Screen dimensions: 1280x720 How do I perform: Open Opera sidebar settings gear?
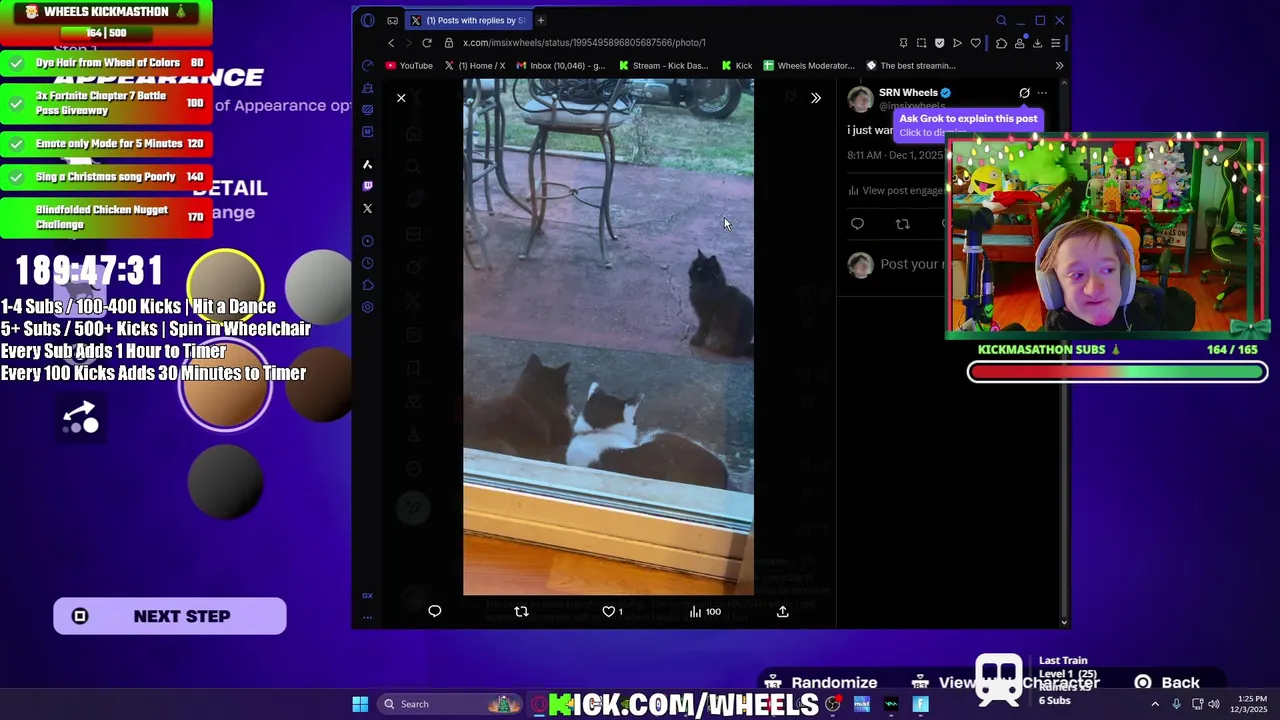pyautogui.click(x=368, y=307)
